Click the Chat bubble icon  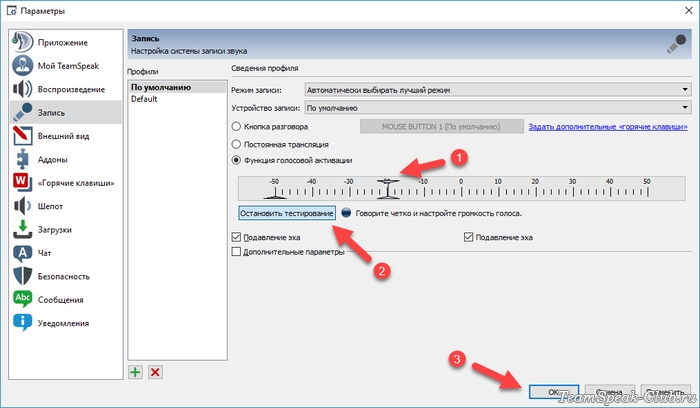pyautogui.click(x=22, y=253)
